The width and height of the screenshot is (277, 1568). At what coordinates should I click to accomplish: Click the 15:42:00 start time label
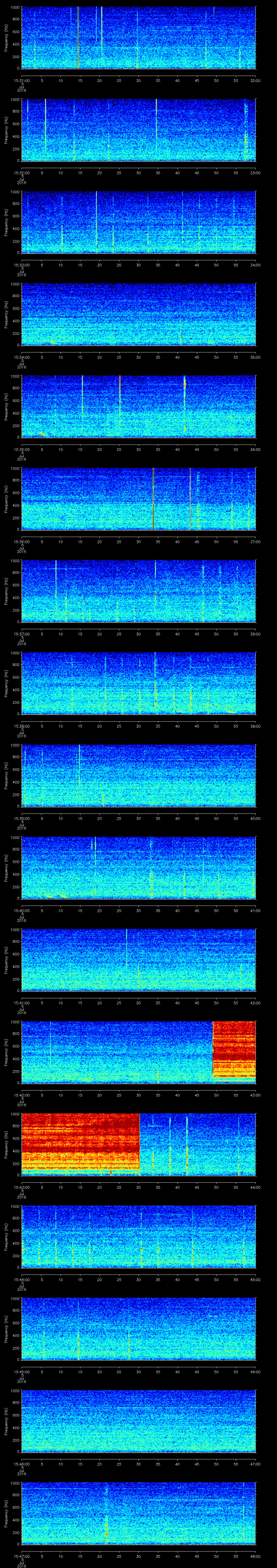click(x=21, y=1095)
